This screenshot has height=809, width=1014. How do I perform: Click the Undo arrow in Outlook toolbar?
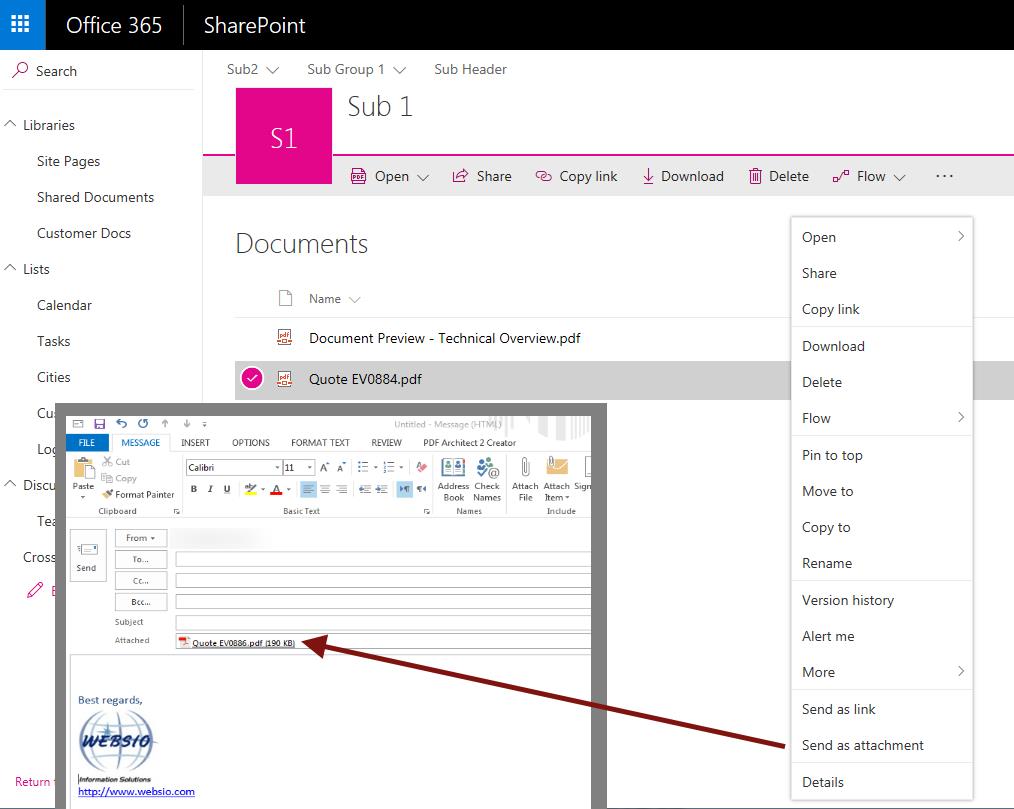point(122,424)
